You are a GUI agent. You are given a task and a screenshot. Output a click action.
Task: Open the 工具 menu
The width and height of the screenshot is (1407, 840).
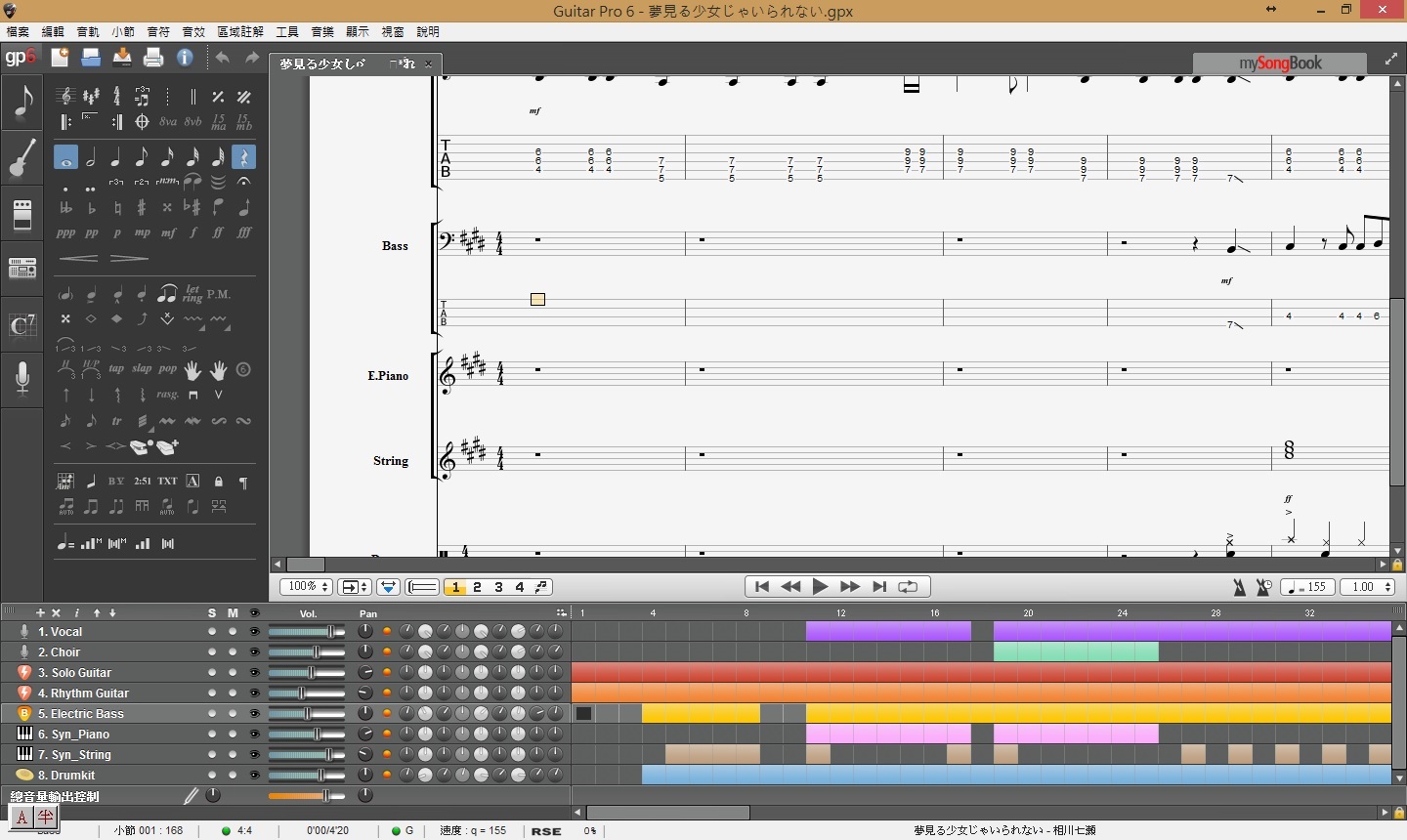[287, 32]
